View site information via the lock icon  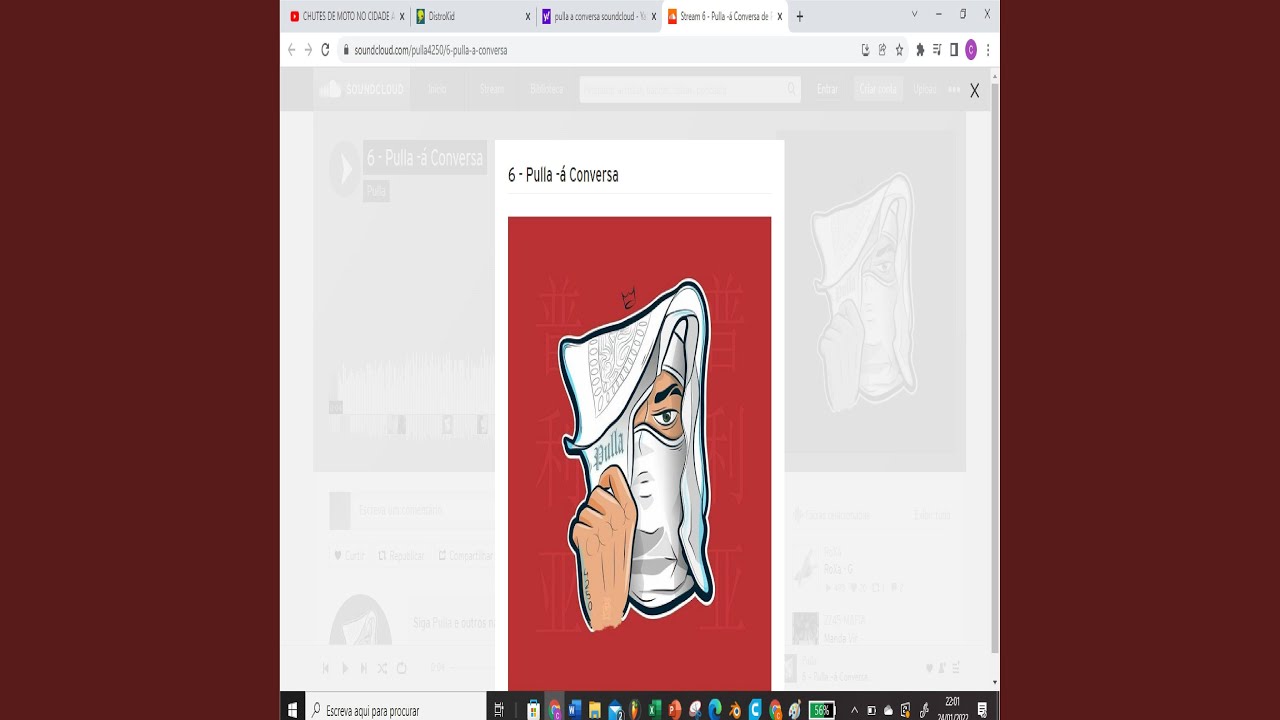click(346, 49)
